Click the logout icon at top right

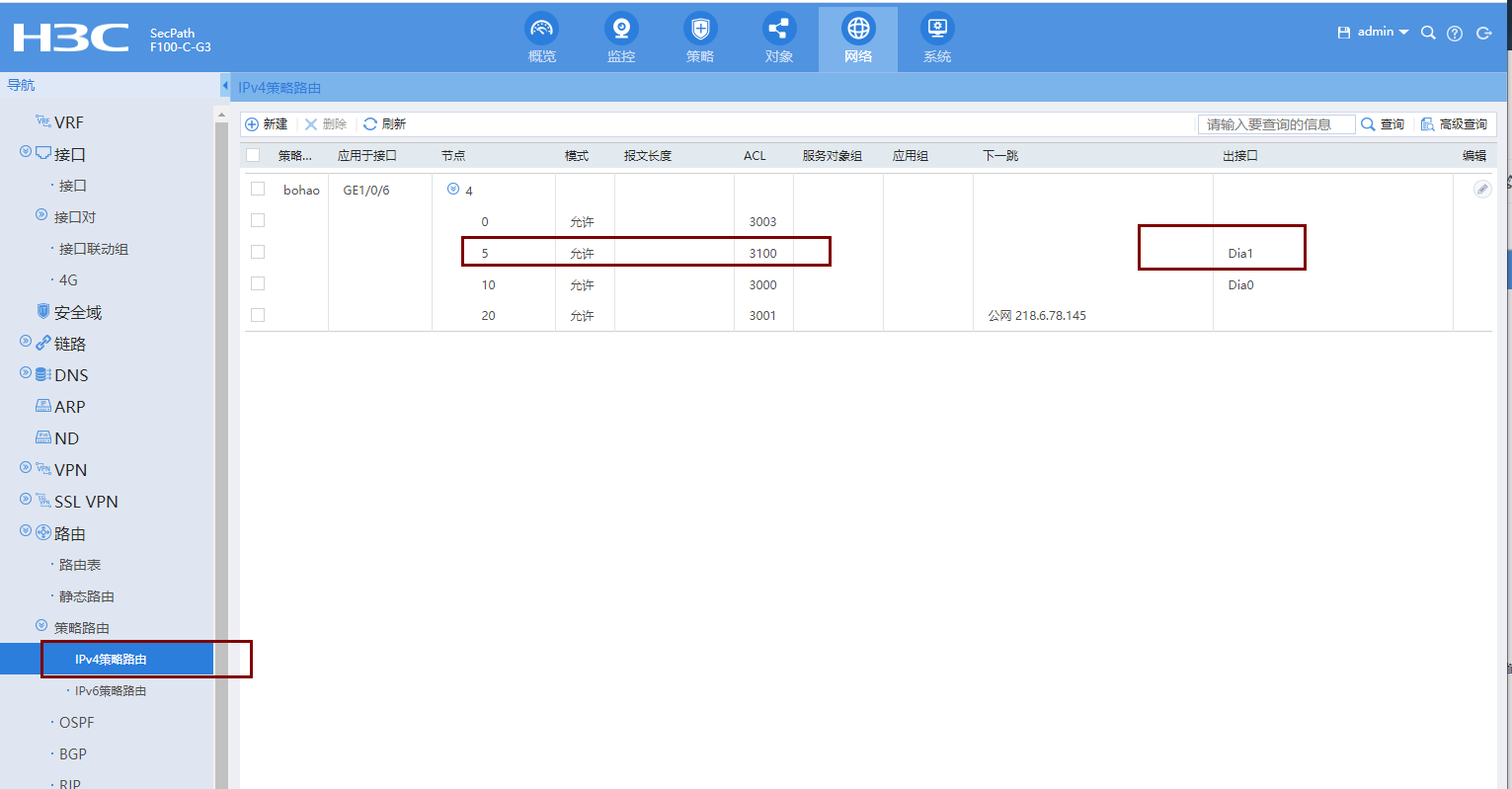1483,33
